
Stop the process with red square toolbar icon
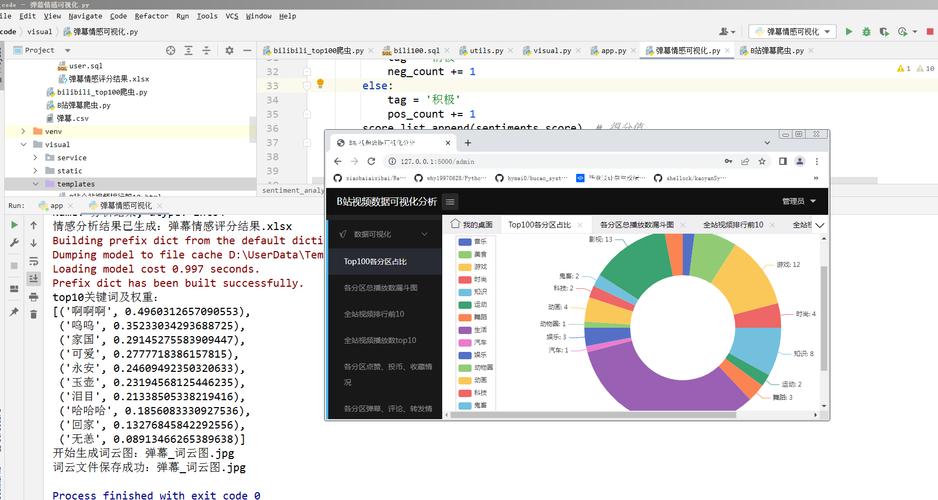930,31
